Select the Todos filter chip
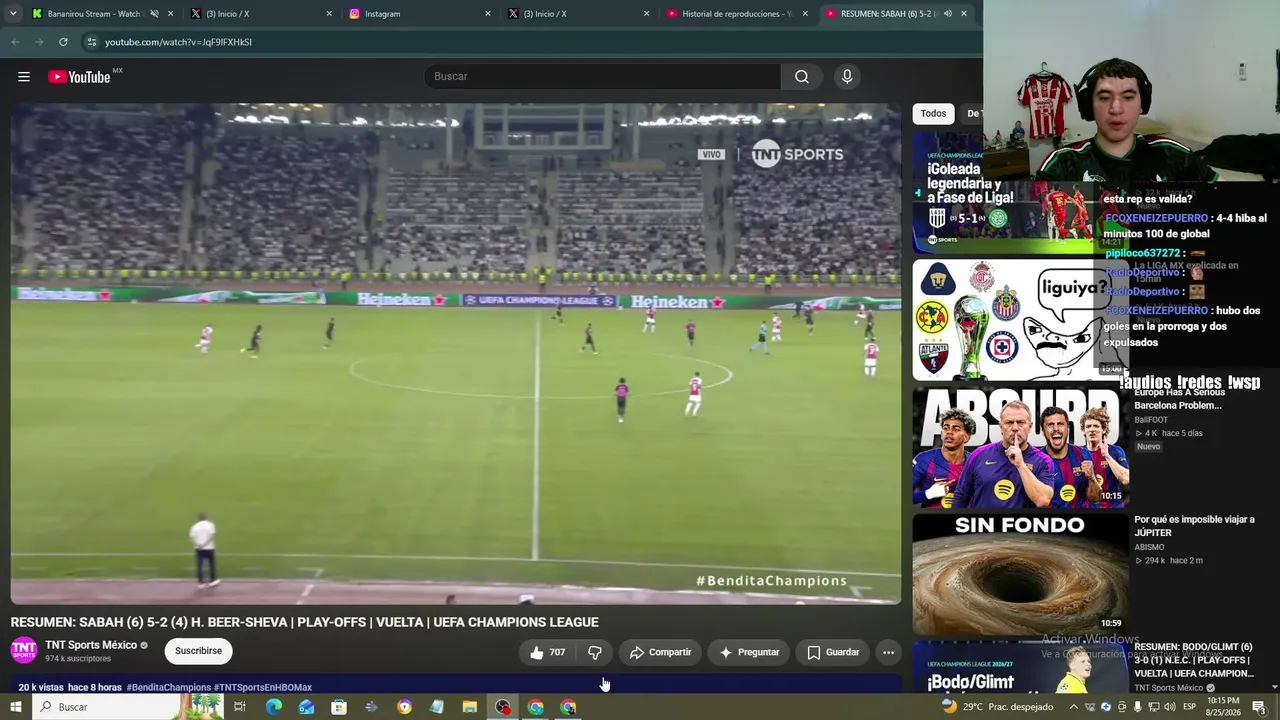Image resolution: width=1280 pixels, height=720 pixels. (933, 114)
